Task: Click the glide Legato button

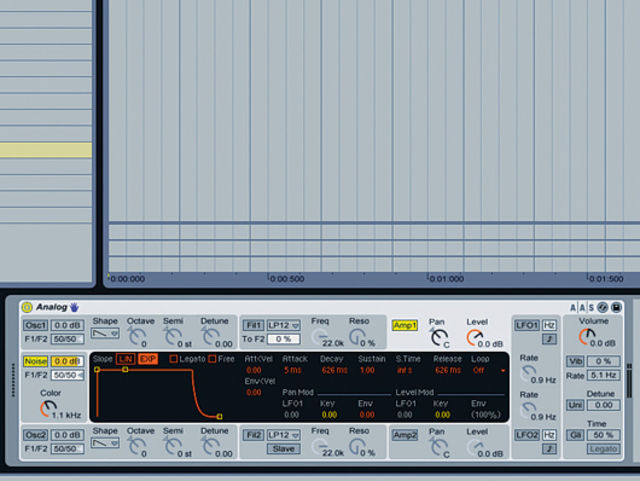Action: click(x=604, y=449)
